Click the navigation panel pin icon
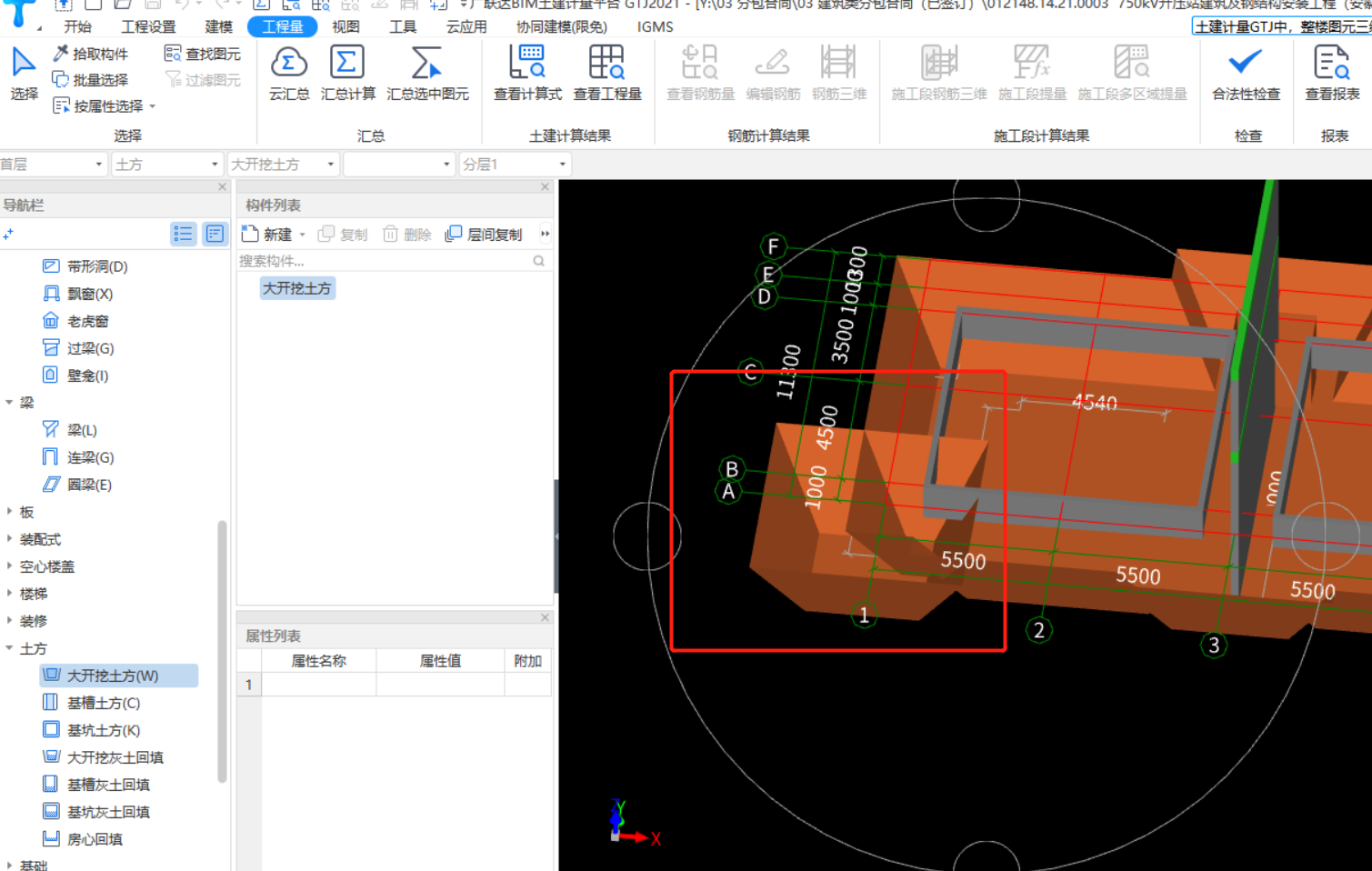 (8, 235)
